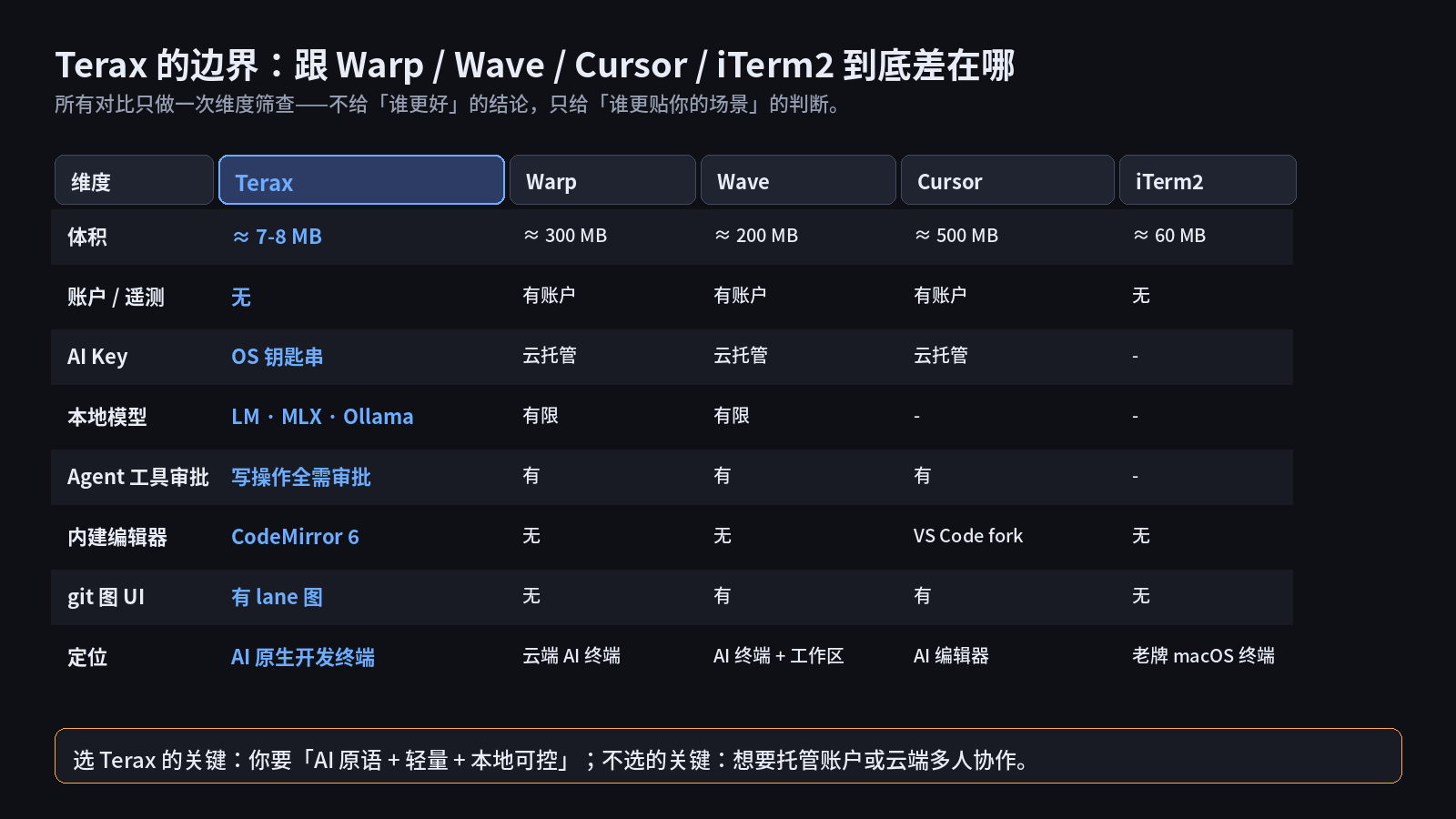
Task: Click the 维度 header cell
Action: pyautogui.click(x=134, y=180)
